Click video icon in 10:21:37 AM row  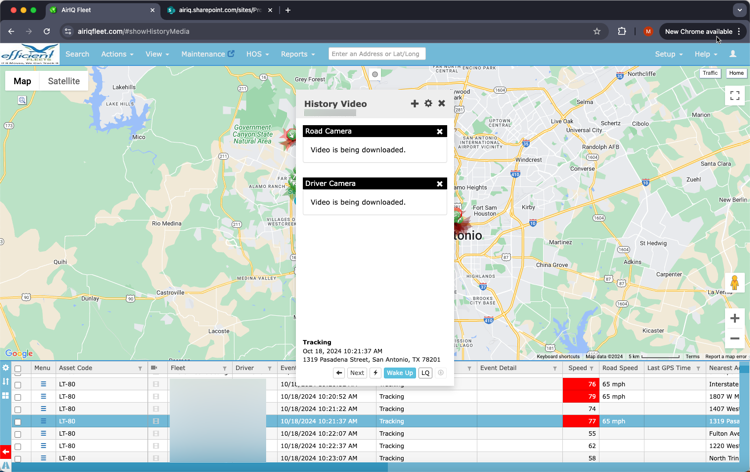point(156,421)
